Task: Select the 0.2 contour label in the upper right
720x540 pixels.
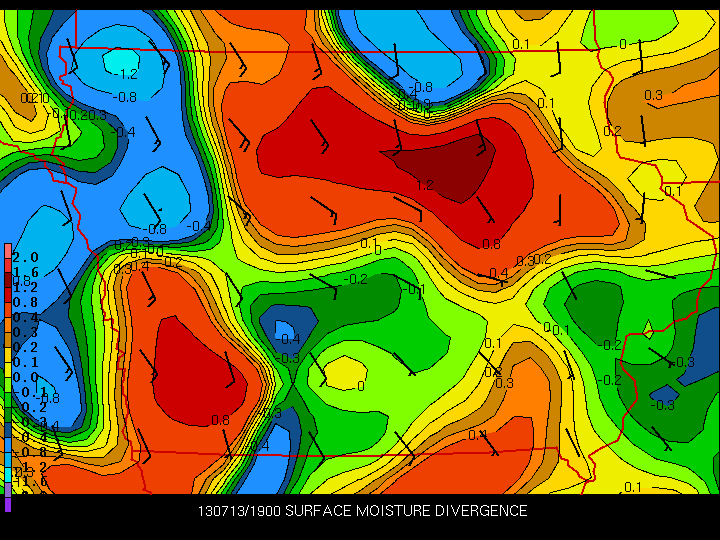Action: [612, 131]
